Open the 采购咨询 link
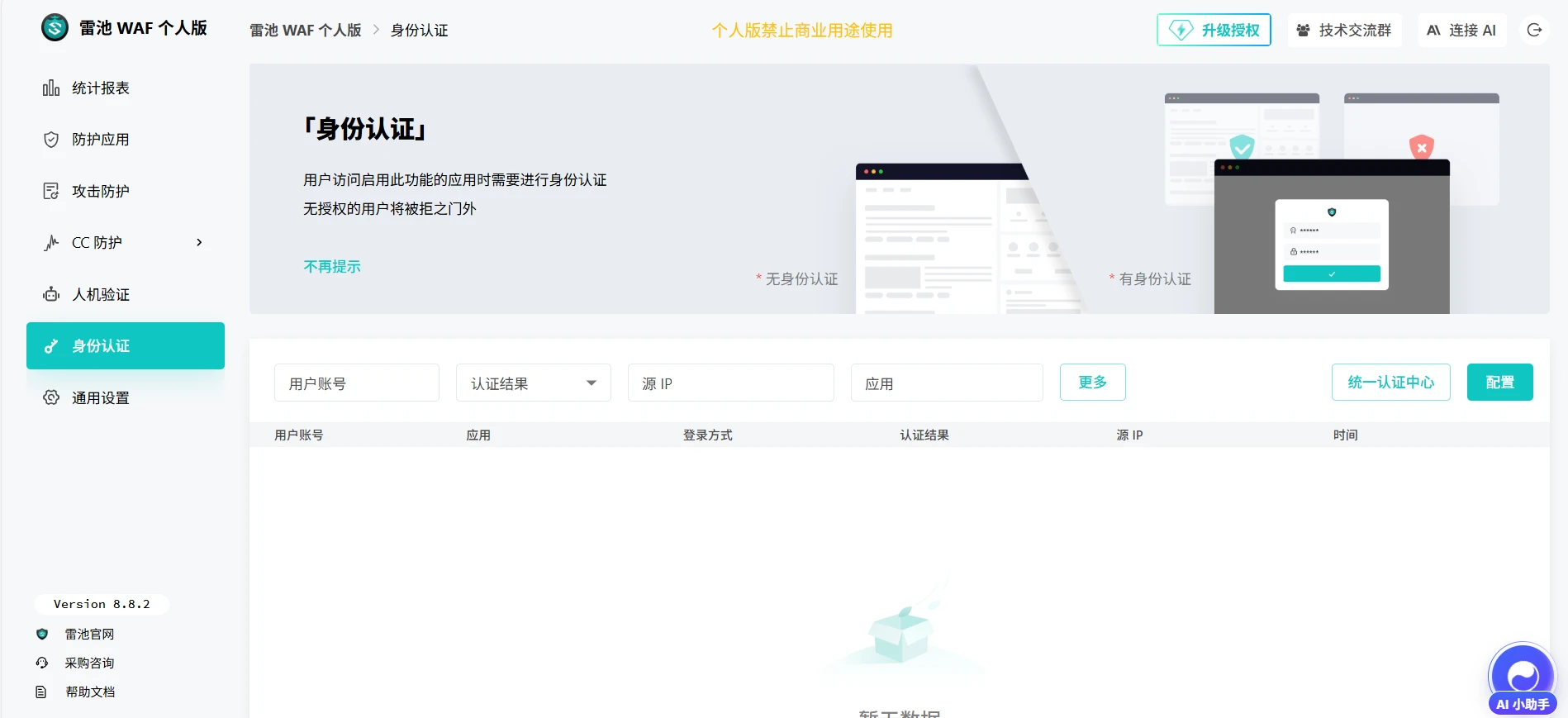Image resolution: width=1568 pixels, height=718 pixels. pos(89,663)
